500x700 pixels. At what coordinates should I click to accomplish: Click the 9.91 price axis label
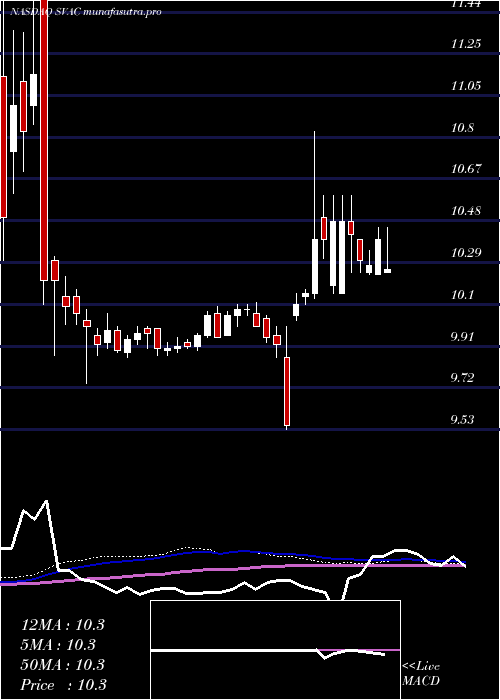coord(462,337)
